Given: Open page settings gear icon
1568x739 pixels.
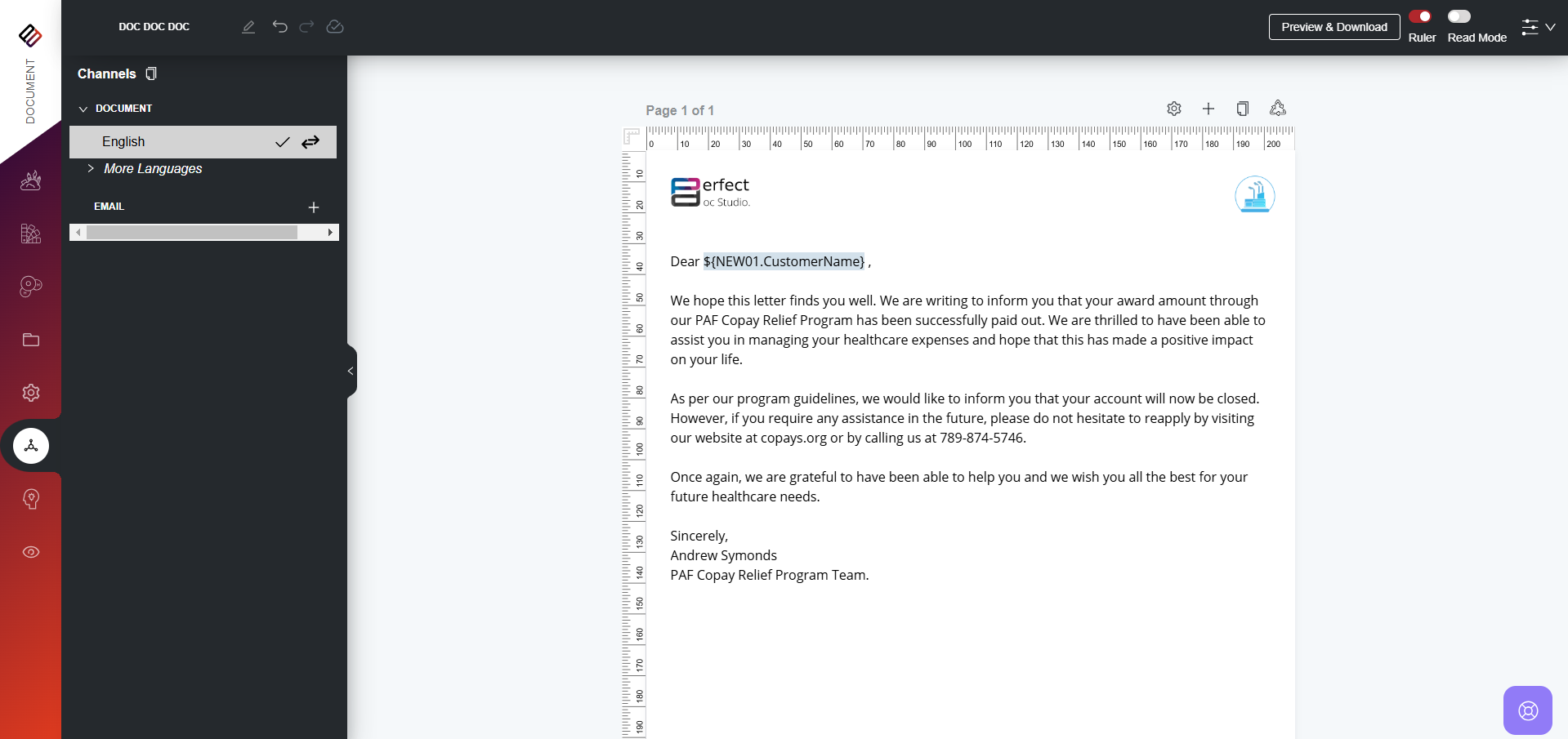Looking at the screenshot, I should pyautogui.click(x=1174, y=109).
